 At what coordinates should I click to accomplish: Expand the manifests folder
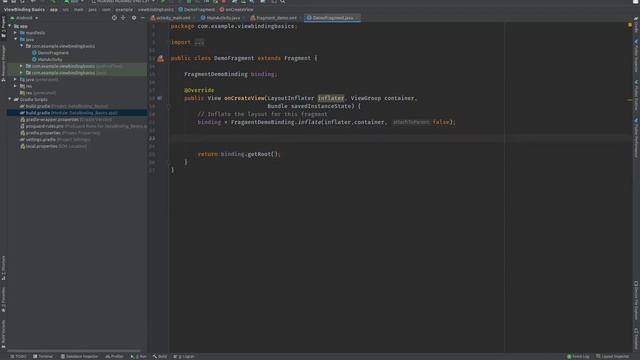click(x=16, y=33)
